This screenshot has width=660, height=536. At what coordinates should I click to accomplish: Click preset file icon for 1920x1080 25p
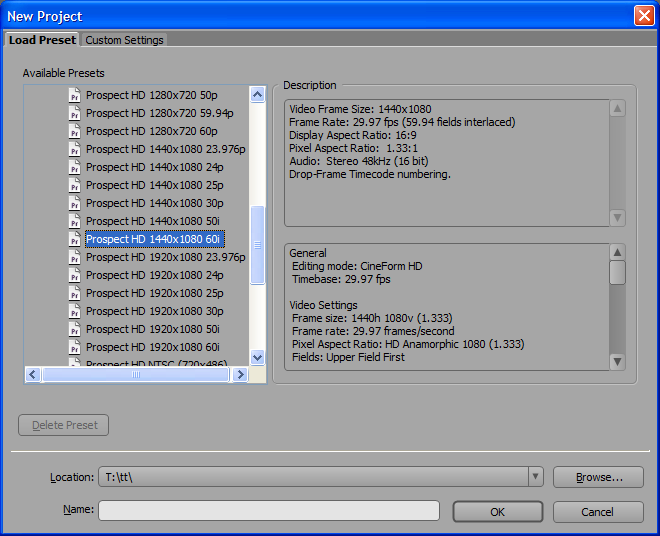click(x=75, y=293)
